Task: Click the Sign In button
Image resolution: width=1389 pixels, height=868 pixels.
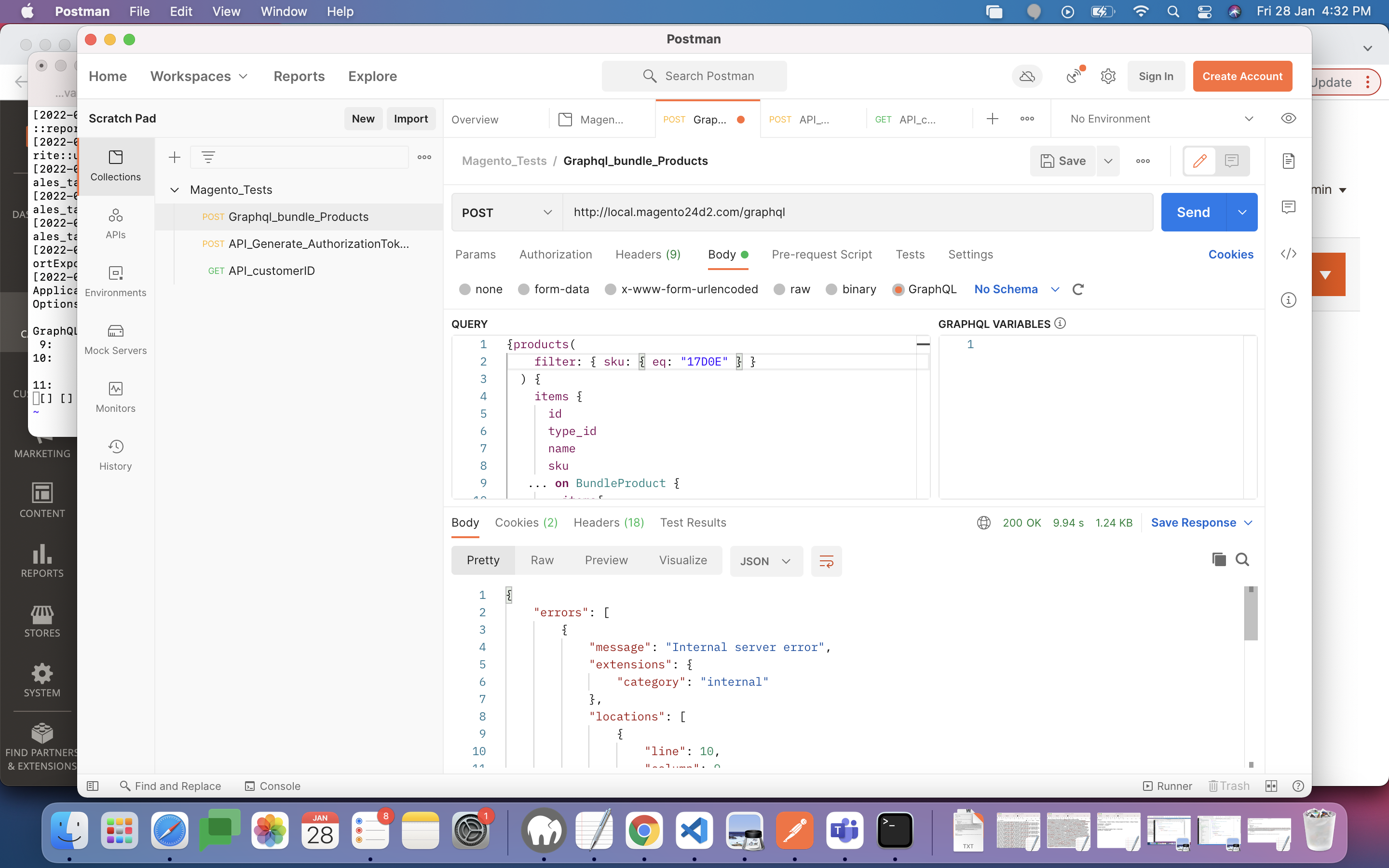Action: 1156,76
